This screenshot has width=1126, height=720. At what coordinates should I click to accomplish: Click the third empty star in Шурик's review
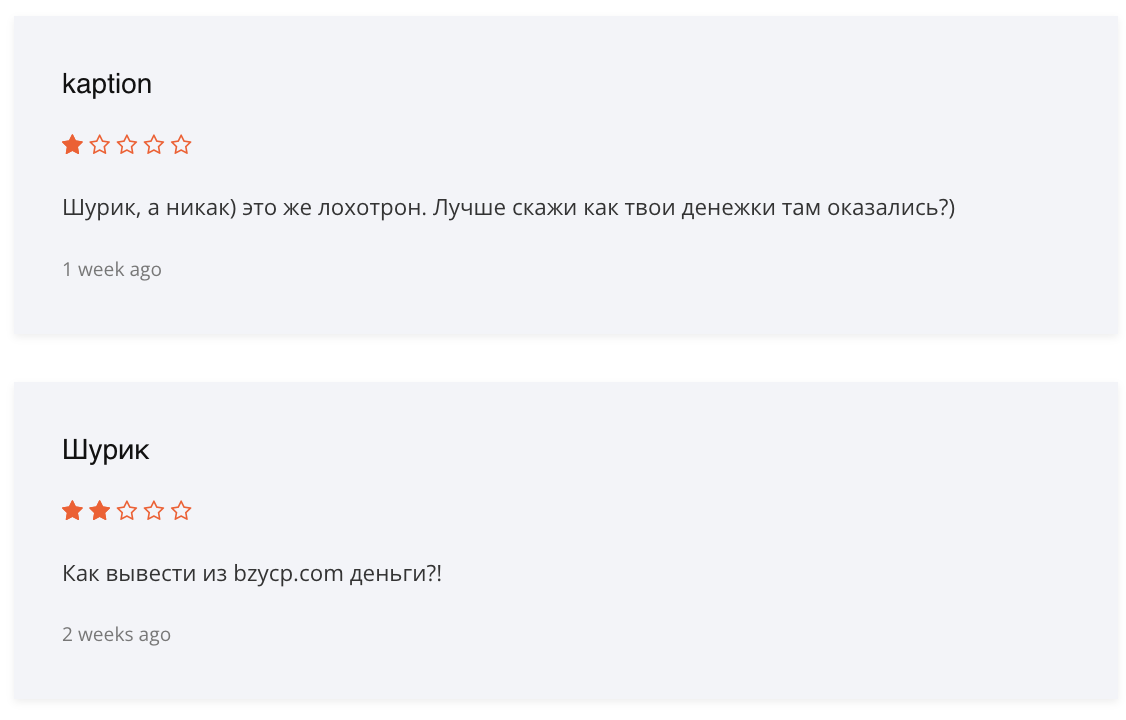[126, 510]
